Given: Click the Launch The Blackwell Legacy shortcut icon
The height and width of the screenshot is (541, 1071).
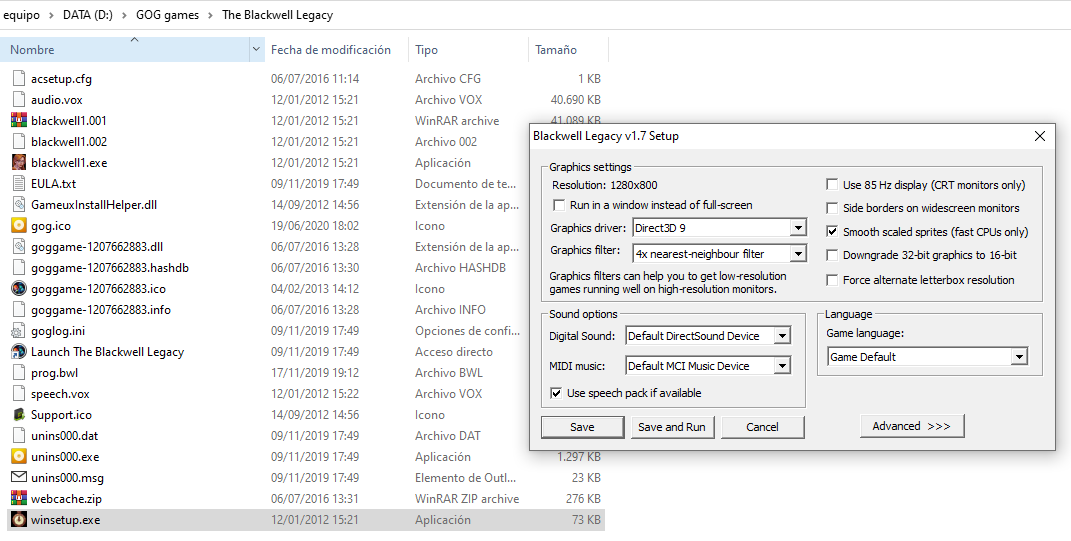Looking at the screenshot, I should (18, 352).
